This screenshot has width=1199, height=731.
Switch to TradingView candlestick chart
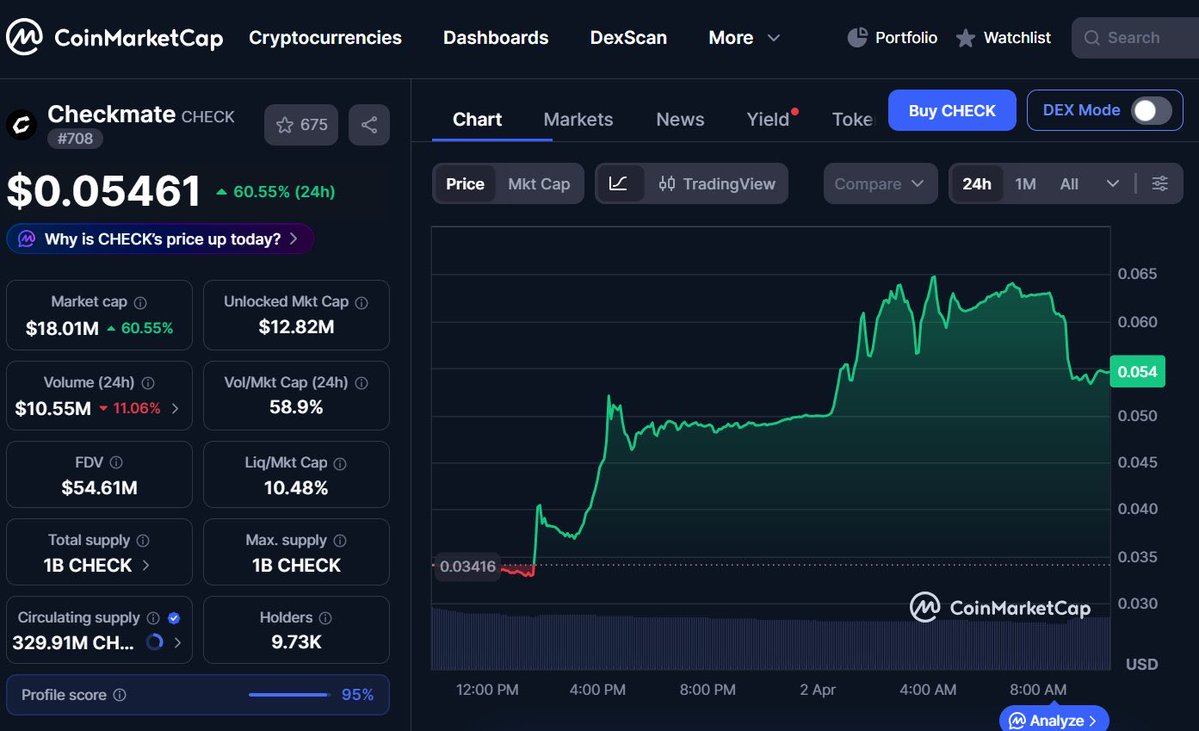tap(717, 184)
